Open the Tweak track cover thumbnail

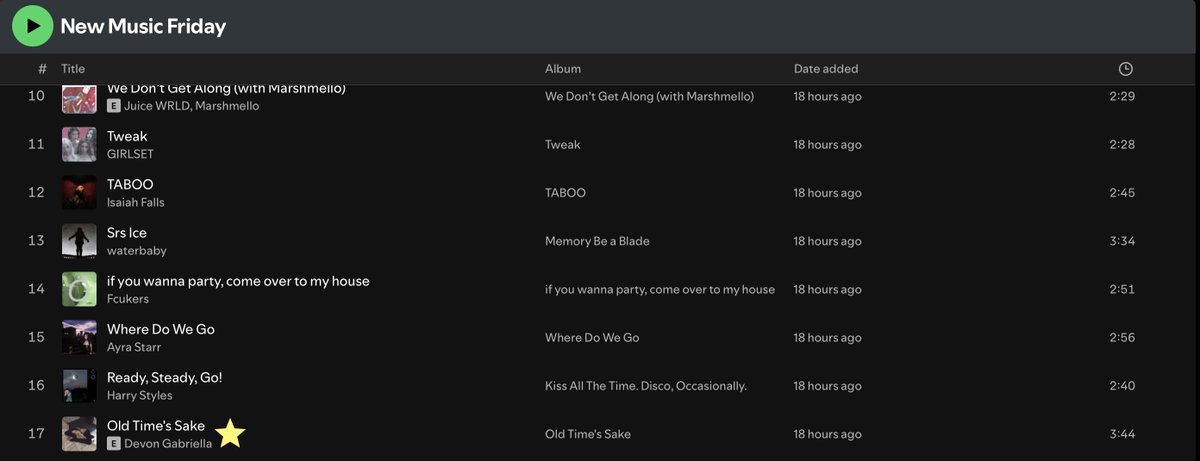tap(79, 144)
